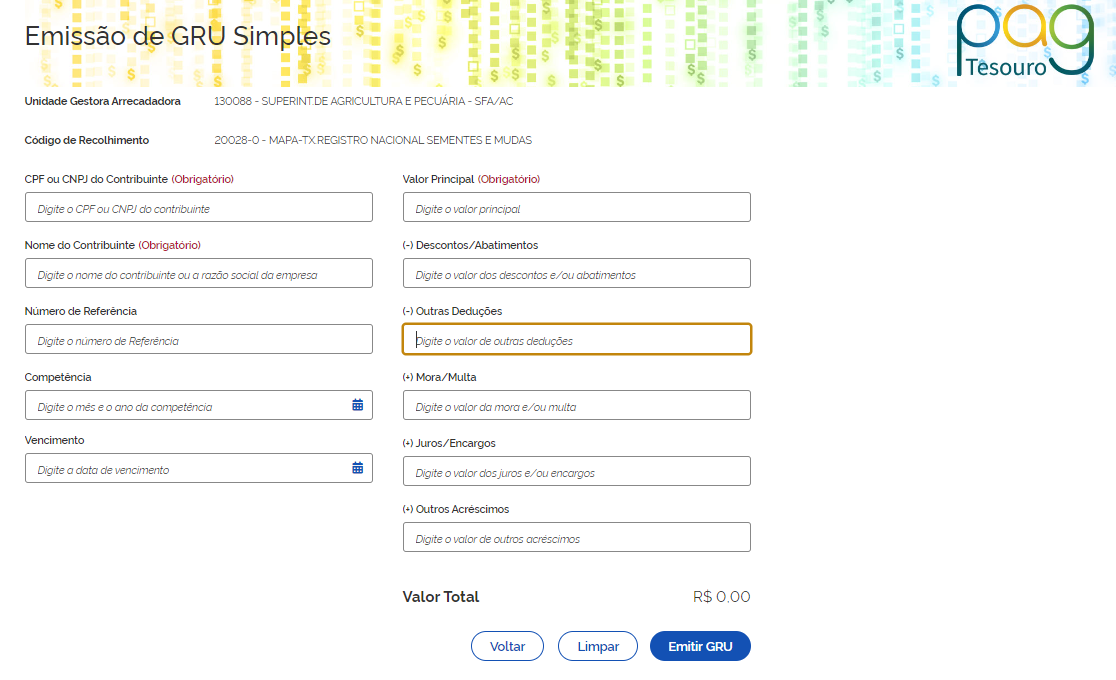
Task: Click the Valor Total amount R$ 0.00
Action: point(721,597)
